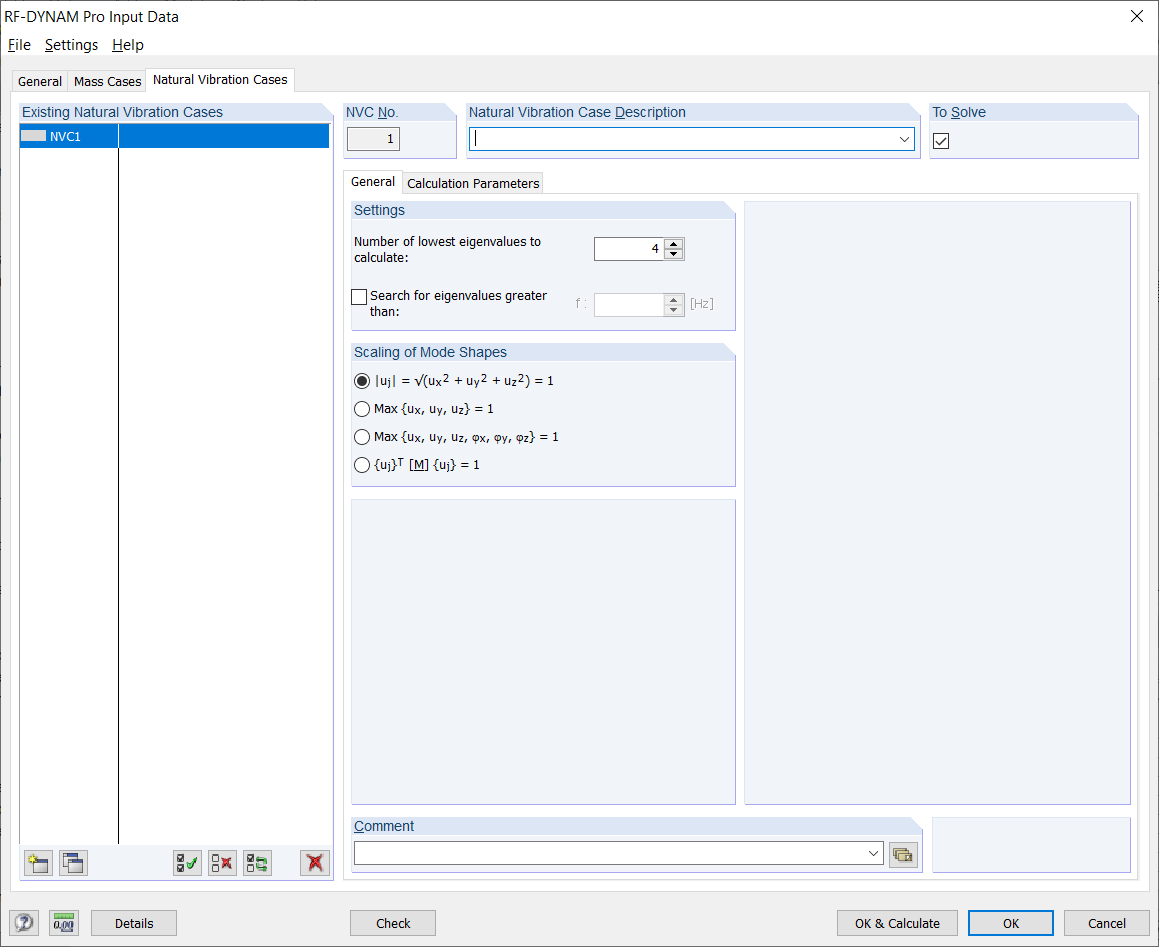Click the eigenvalues count input field
Screen dimensions: 1159x947
629,249
